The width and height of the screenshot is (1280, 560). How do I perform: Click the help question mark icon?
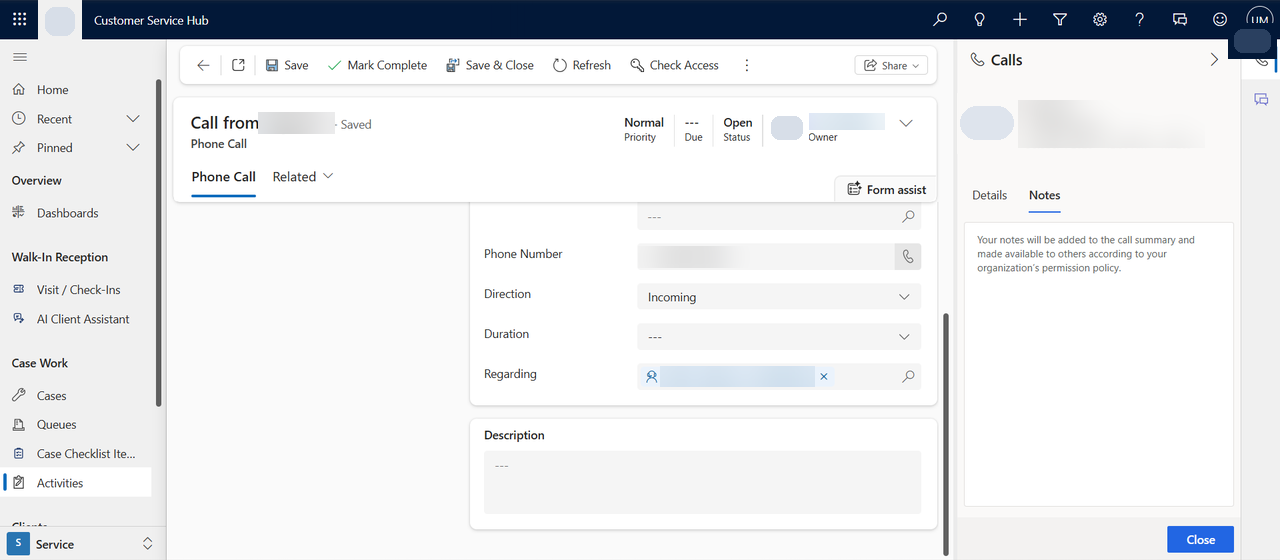1140,19
